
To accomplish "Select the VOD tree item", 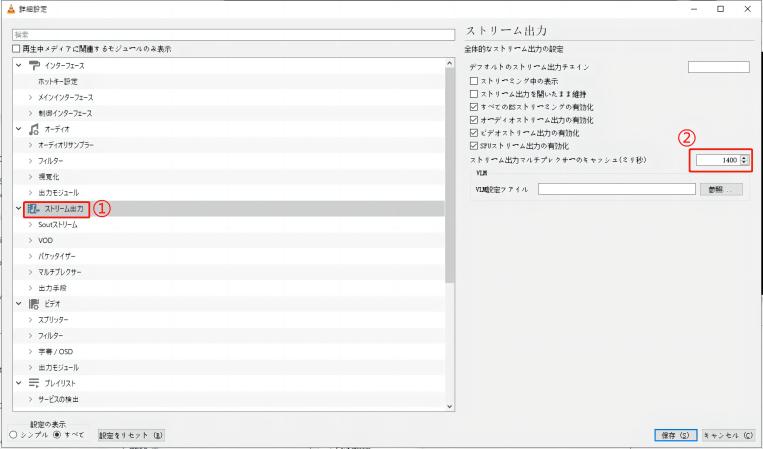I will click(46, 241).
